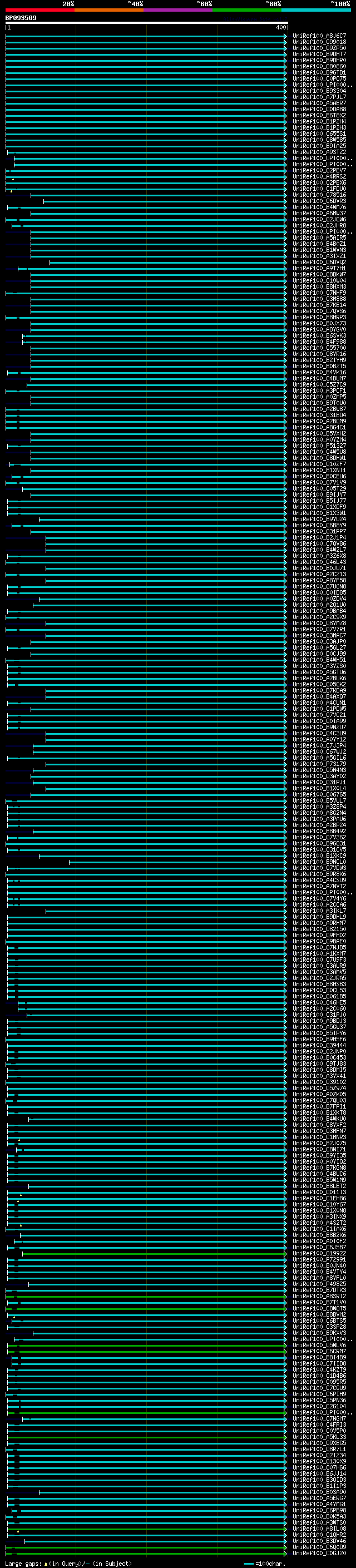The width and height of the screenshot is (356, 1568).
Task: Click the UniRef100_C1FDU0 label
Action: (319, 189)
